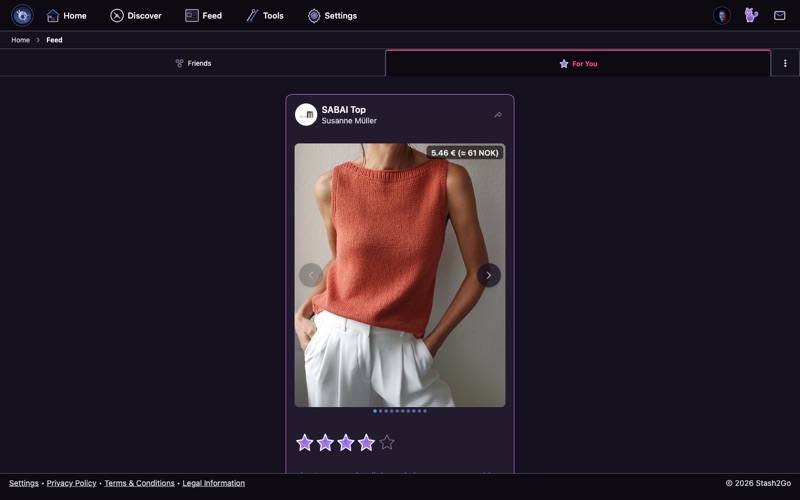Viewport: 800px width, 500px height.
Task: Open the Terms & Conditions footer link
Action: pyautogui.click(x=139, y=483)
